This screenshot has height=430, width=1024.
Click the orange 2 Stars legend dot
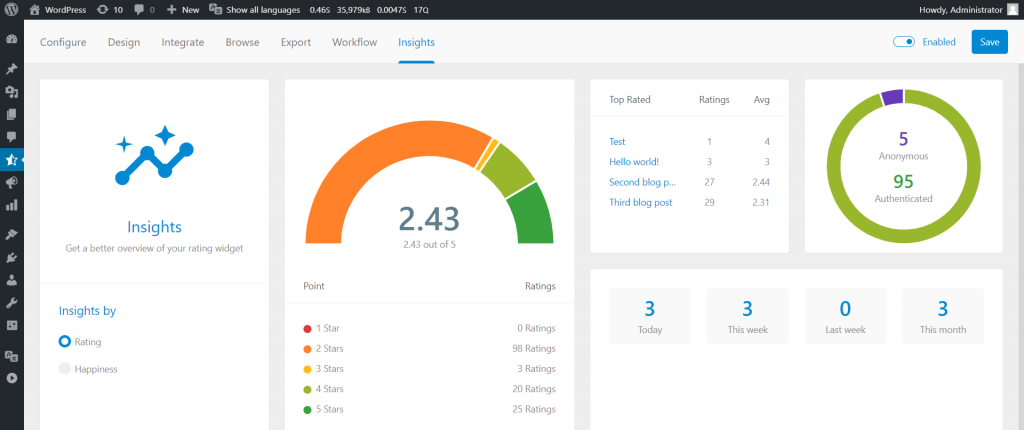[x=307, y=349]
